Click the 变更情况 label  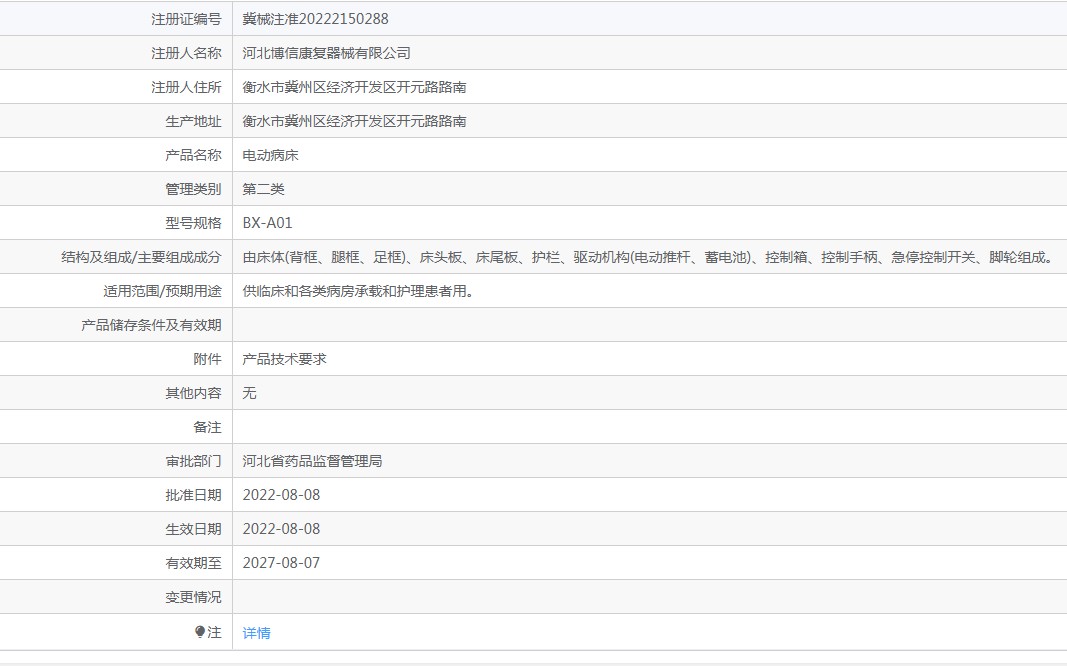click(193, 597)
